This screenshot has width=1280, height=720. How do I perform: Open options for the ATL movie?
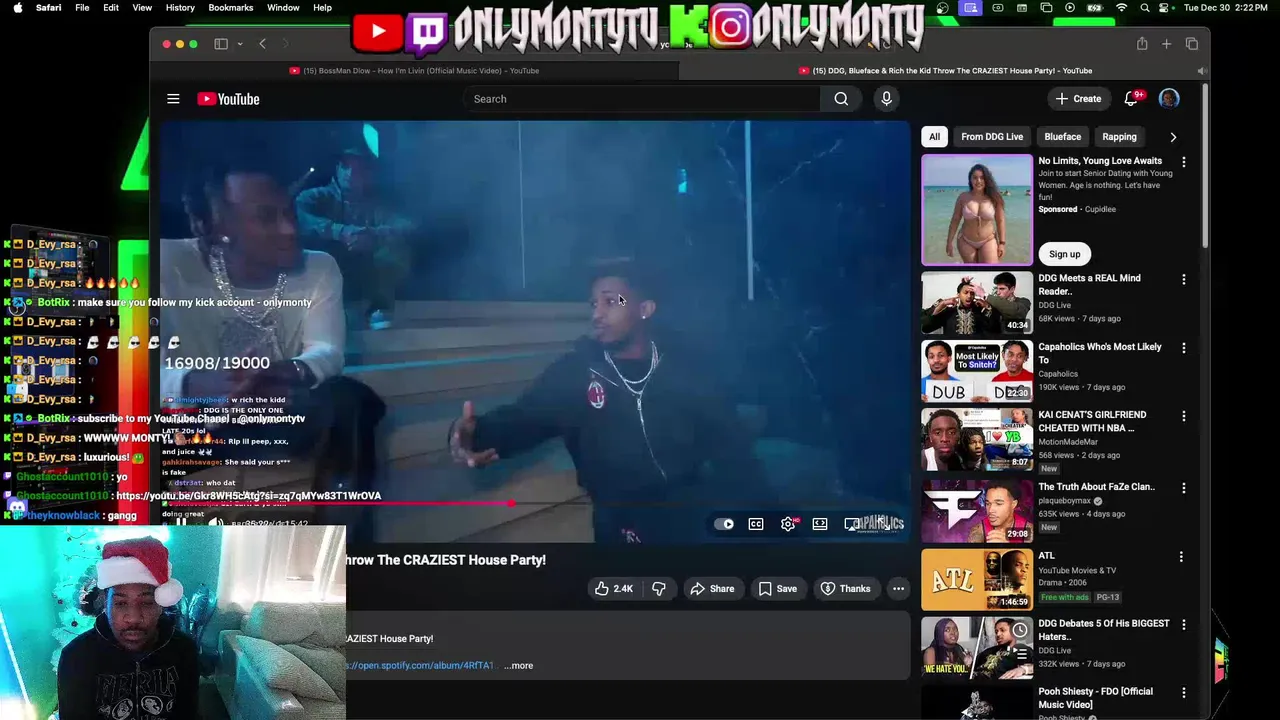tap(1181, 557)
